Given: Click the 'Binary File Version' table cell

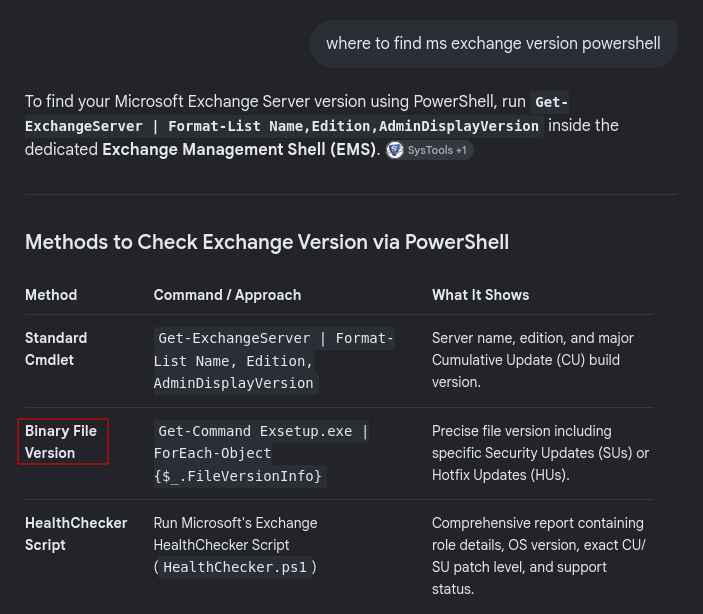Looking at the screenshot, I should tap(61, 442).
